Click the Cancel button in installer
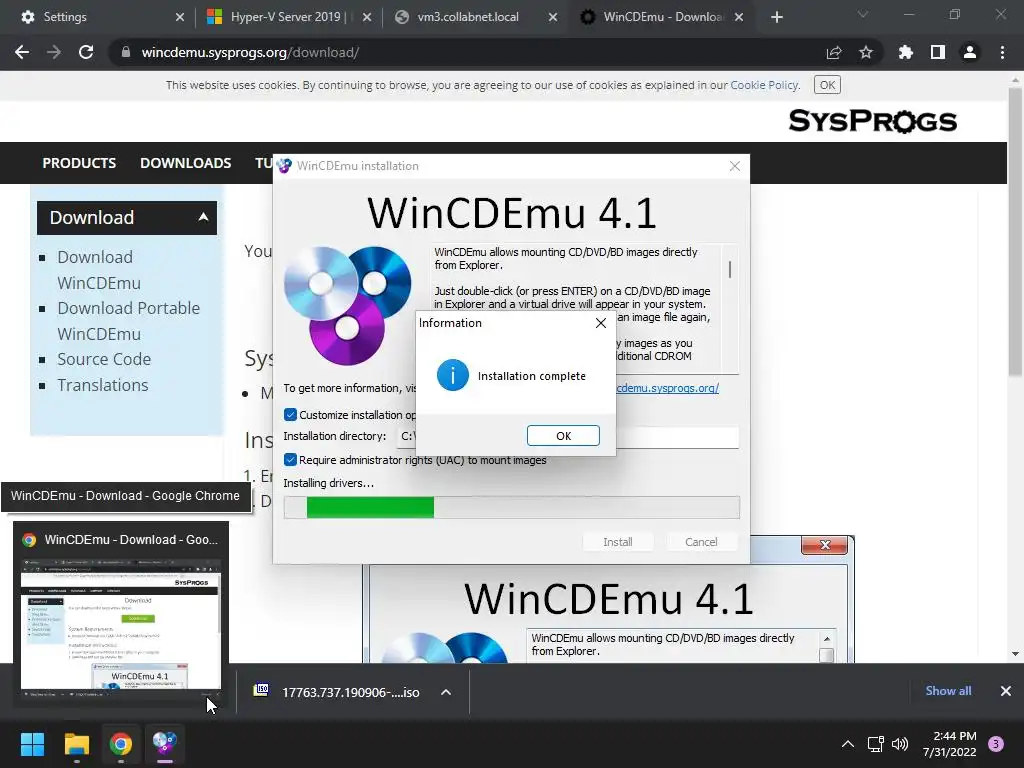Viewport: 1024px width, 768px height. point(701,542)
